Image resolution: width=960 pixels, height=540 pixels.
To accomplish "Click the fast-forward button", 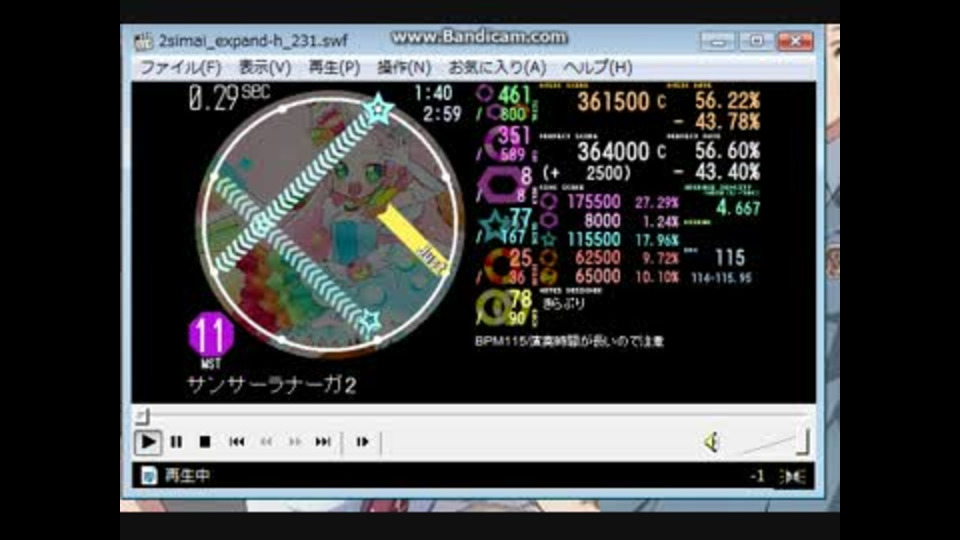I will (295, 442).
